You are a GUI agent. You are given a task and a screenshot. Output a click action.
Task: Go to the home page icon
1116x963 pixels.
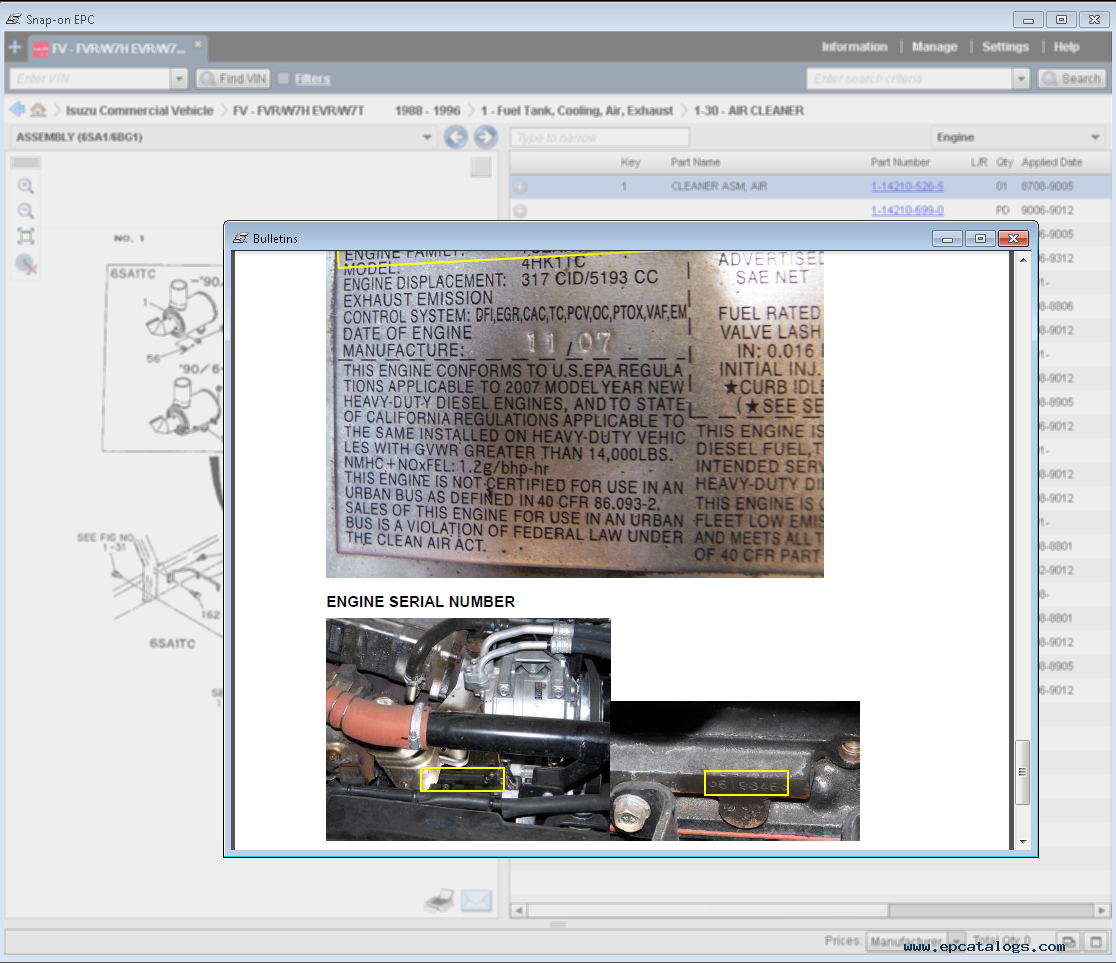[38, 110]
